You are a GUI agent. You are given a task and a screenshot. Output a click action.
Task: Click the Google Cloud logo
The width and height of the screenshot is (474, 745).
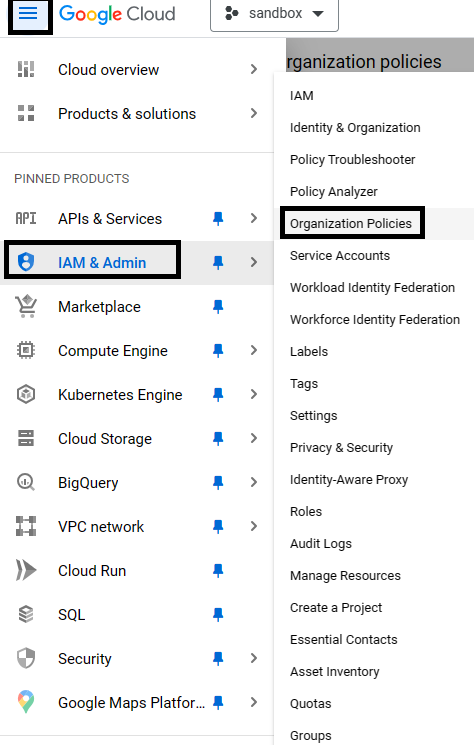[x=117, y=14]
